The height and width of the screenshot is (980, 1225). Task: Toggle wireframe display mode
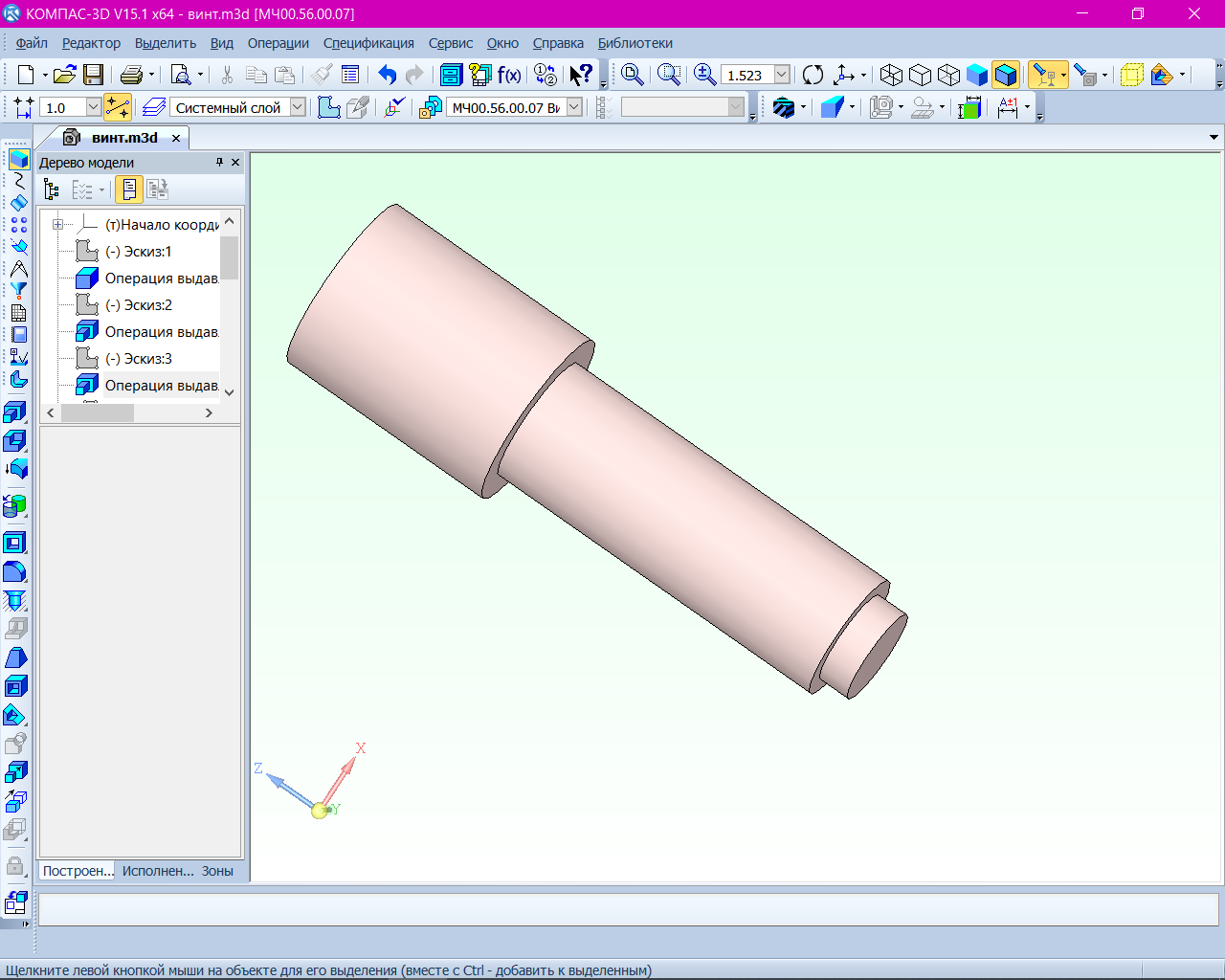891,75
